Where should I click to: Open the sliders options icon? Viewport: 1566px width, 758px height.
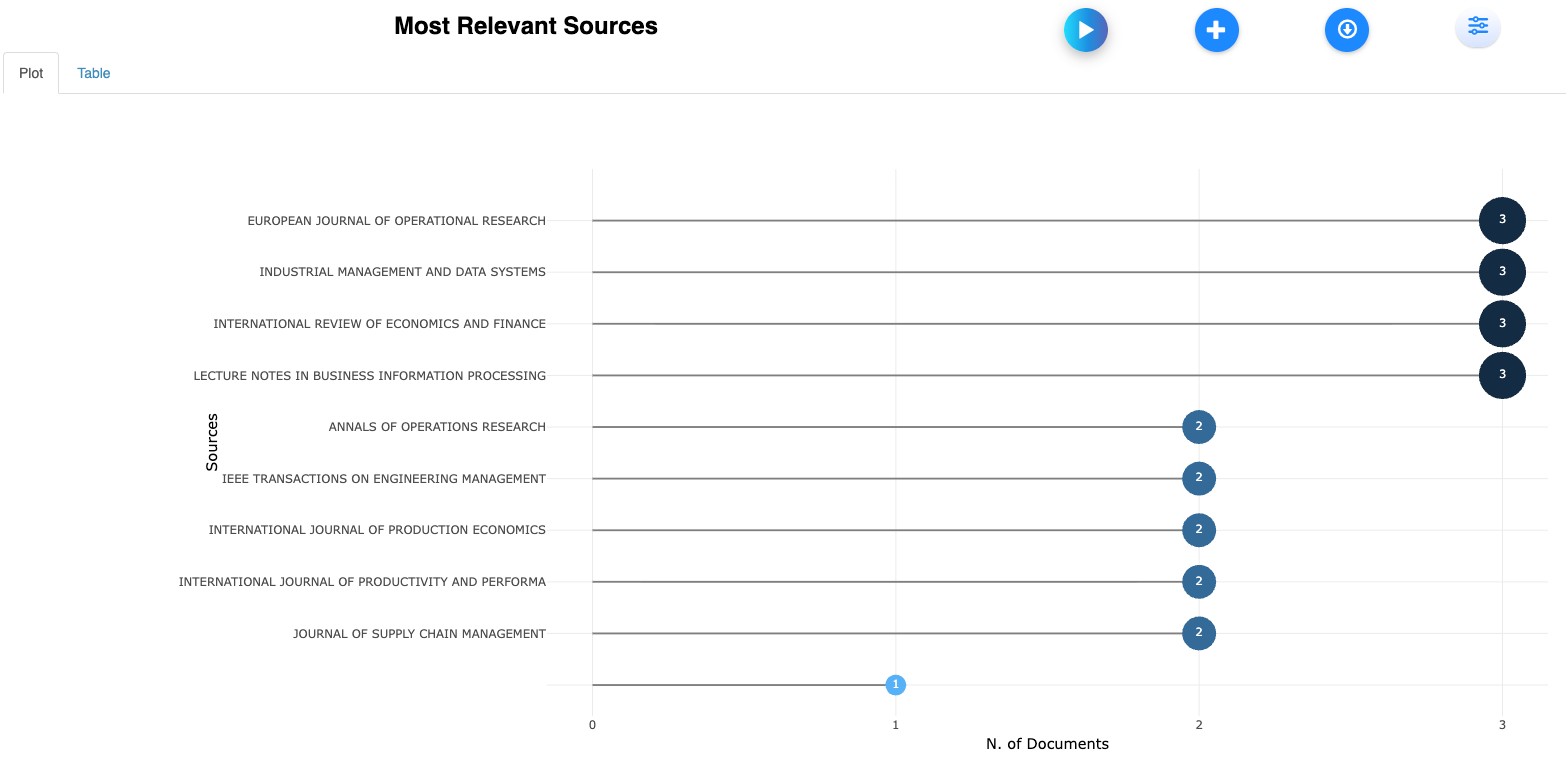[1477, 27]
